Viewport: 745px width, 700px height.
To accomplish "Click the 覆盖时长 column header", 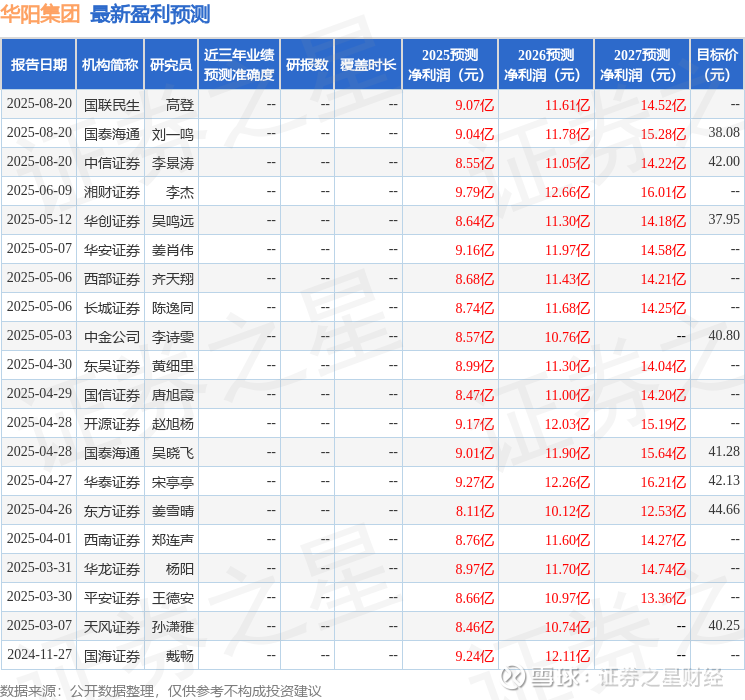I will point(368,65).
